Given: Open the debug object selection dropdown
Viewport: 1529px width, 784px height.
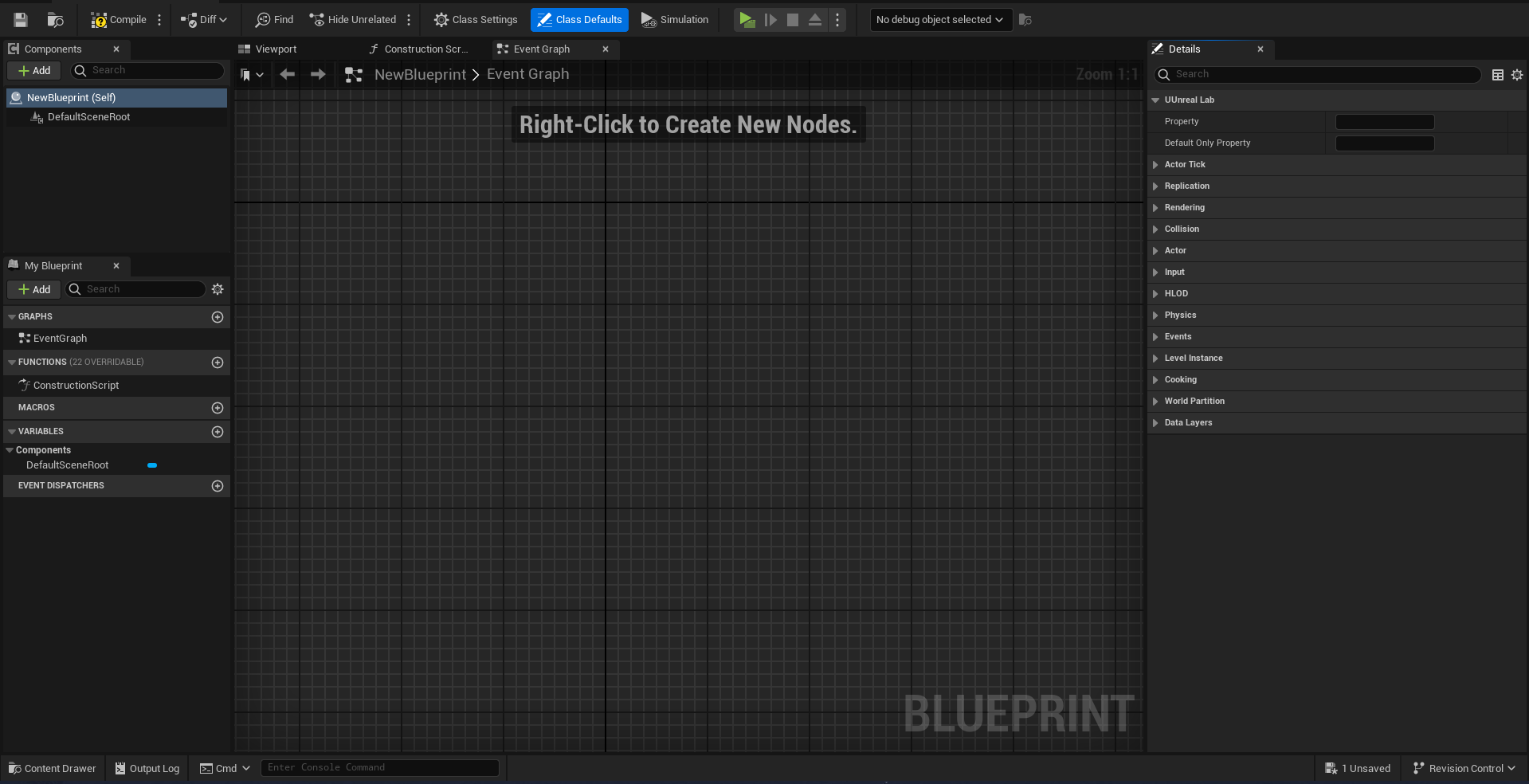Looking at the screenshot, I should [940, 20].
